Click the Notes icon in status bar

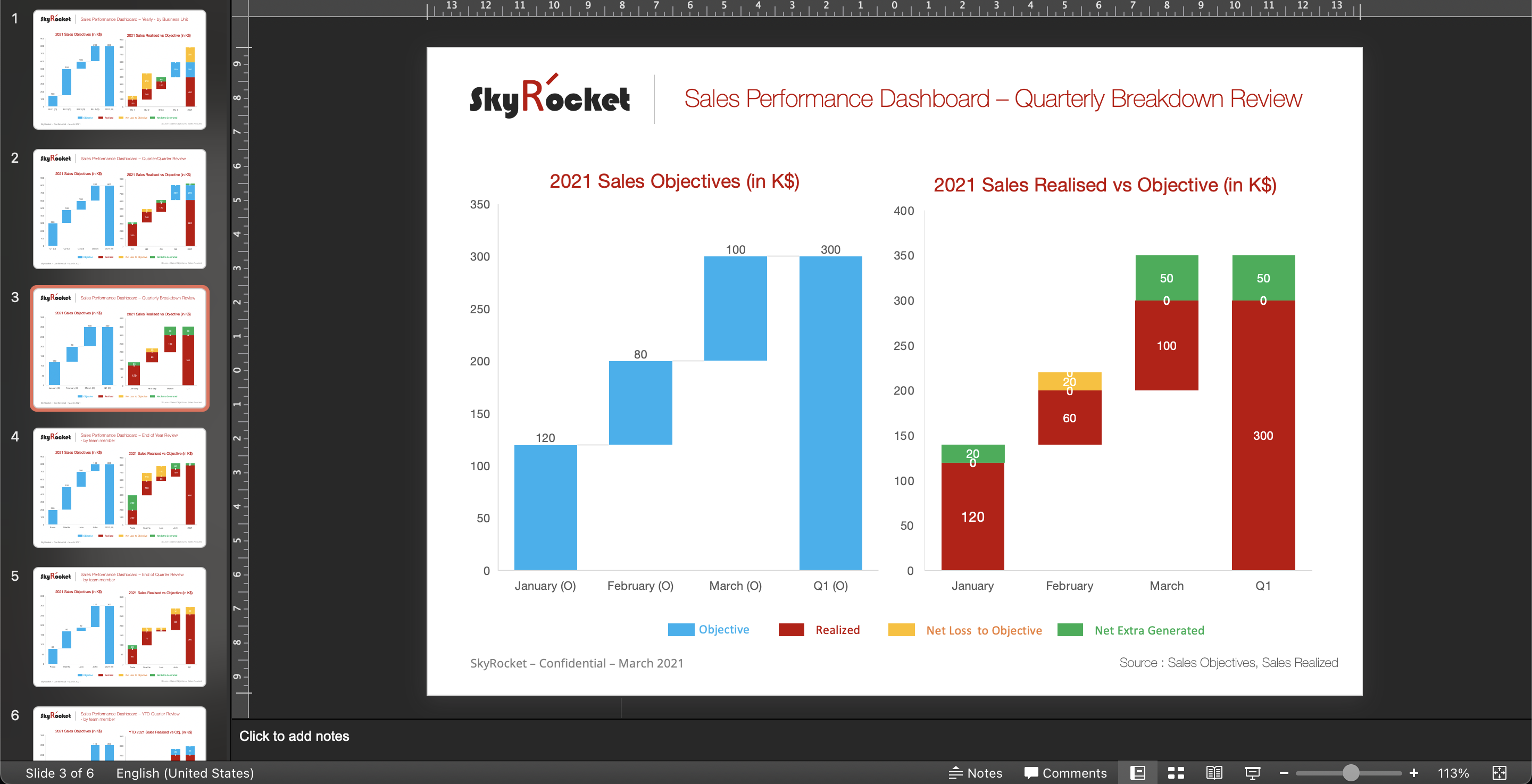point(955,773)
